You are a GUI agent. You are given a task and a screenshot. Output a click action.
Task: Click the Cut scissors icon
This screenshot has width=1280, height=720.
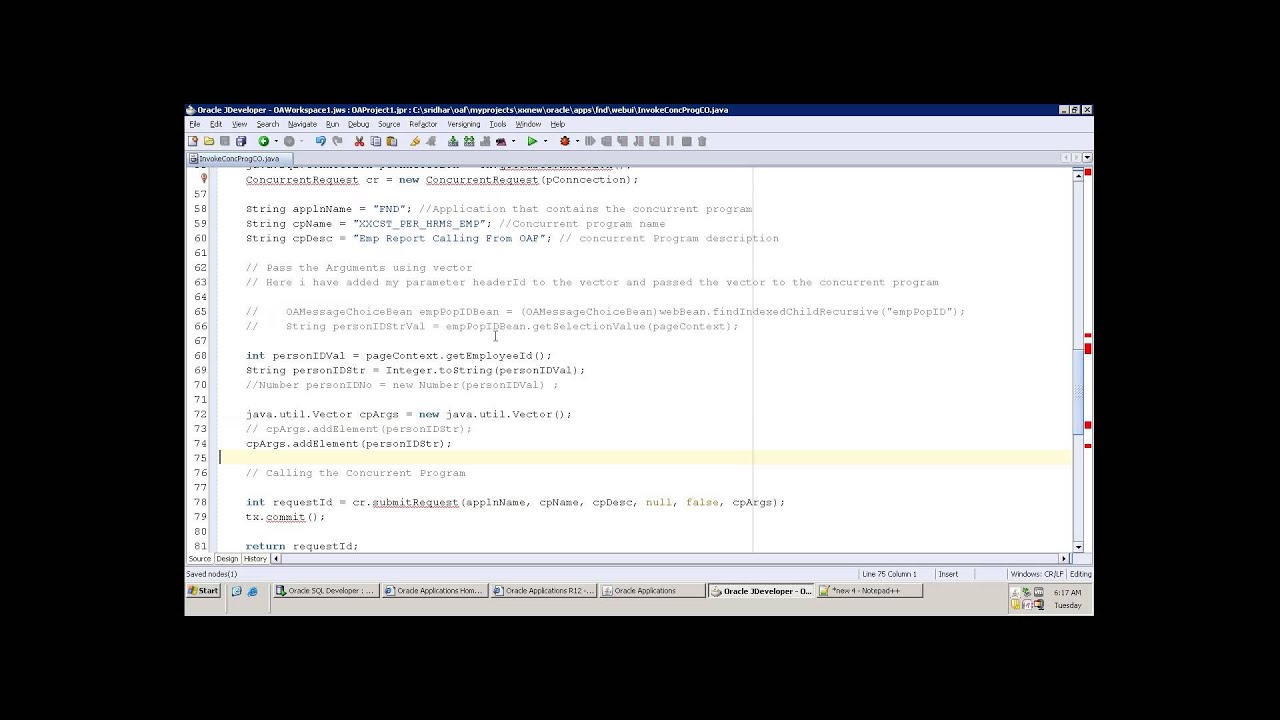(359, 141)
